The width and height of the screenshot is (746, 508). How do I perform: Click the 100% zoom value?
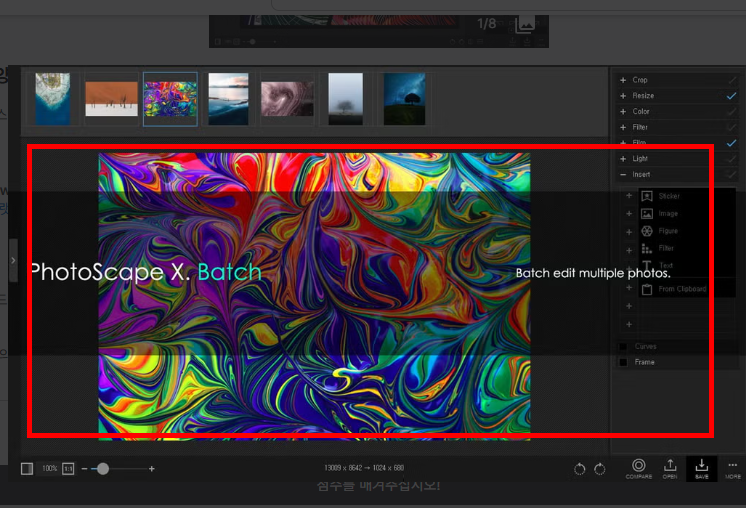coord(49,469)
